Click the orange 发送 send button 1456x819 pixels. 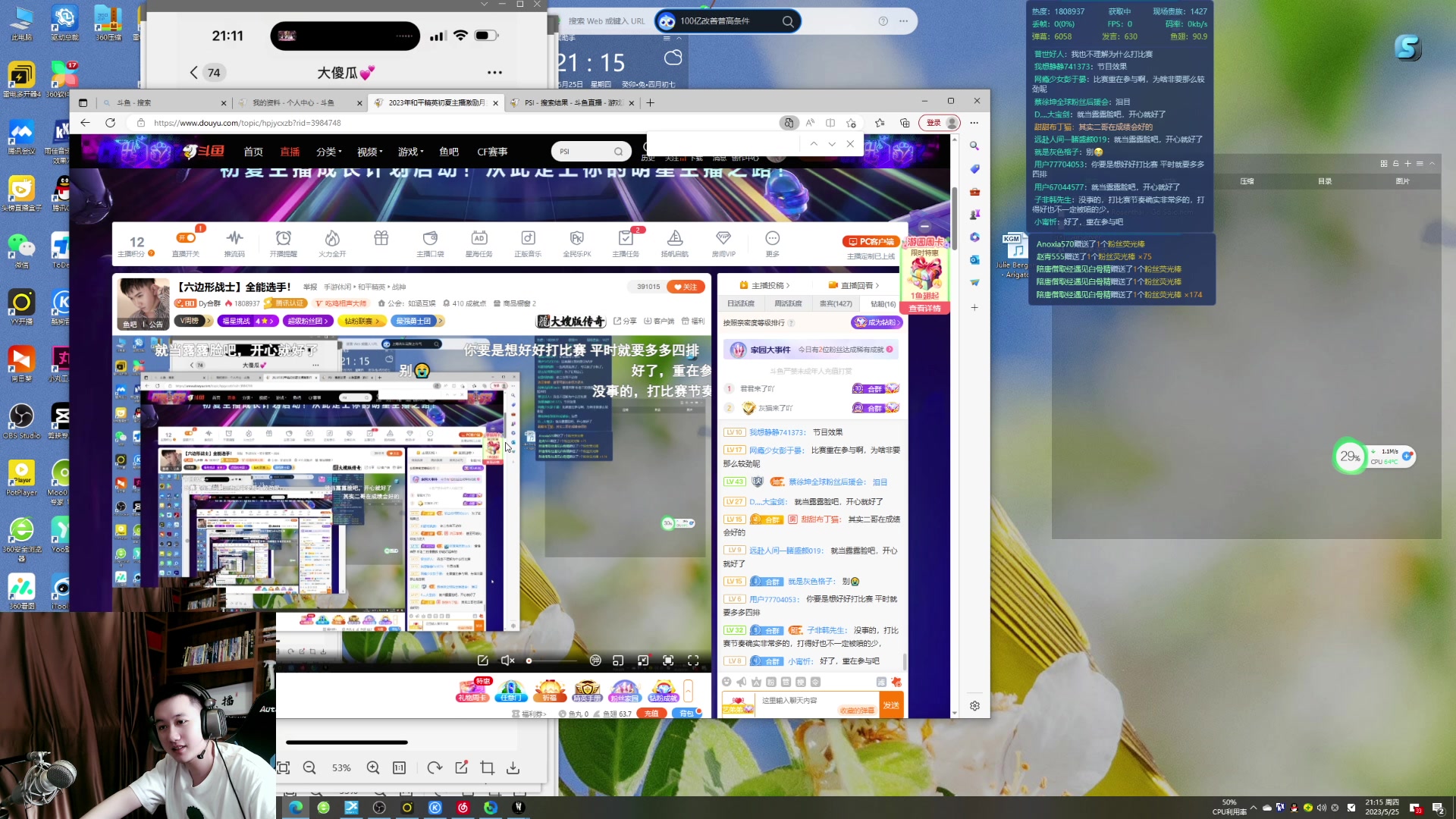pos(892,704)
